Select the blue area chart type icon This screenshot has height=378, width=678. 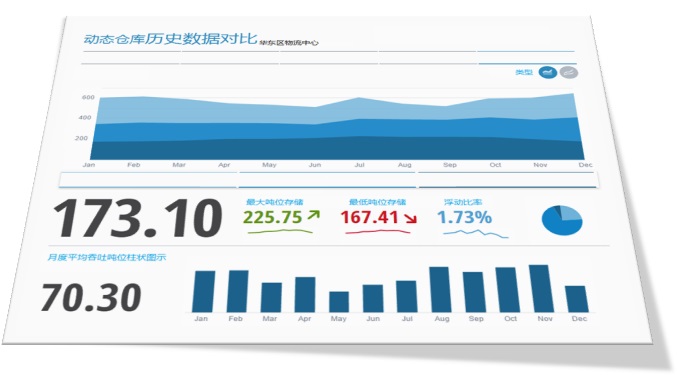pyautogui.click(x=547, y=72)
